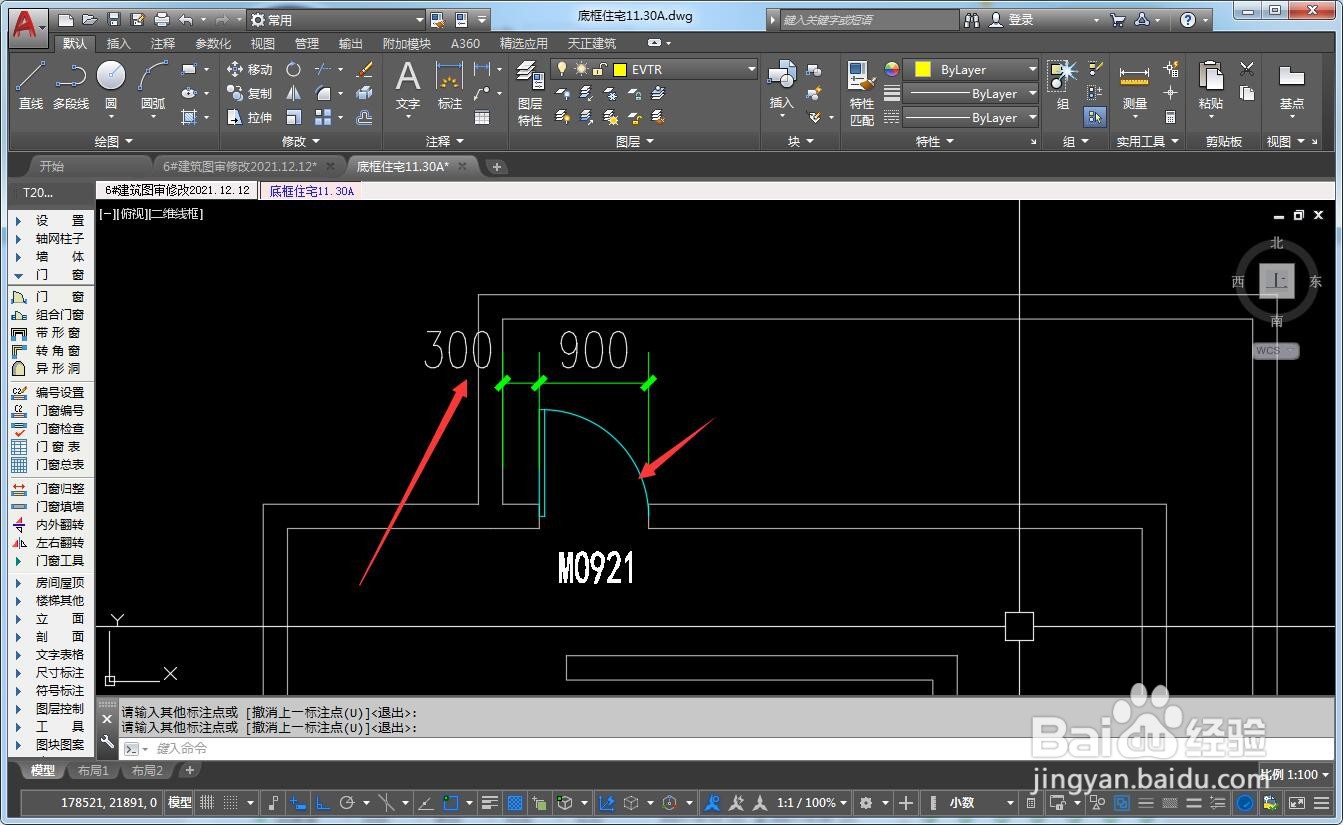Click the Plot/Print icon in quick access toolbar

162,19
